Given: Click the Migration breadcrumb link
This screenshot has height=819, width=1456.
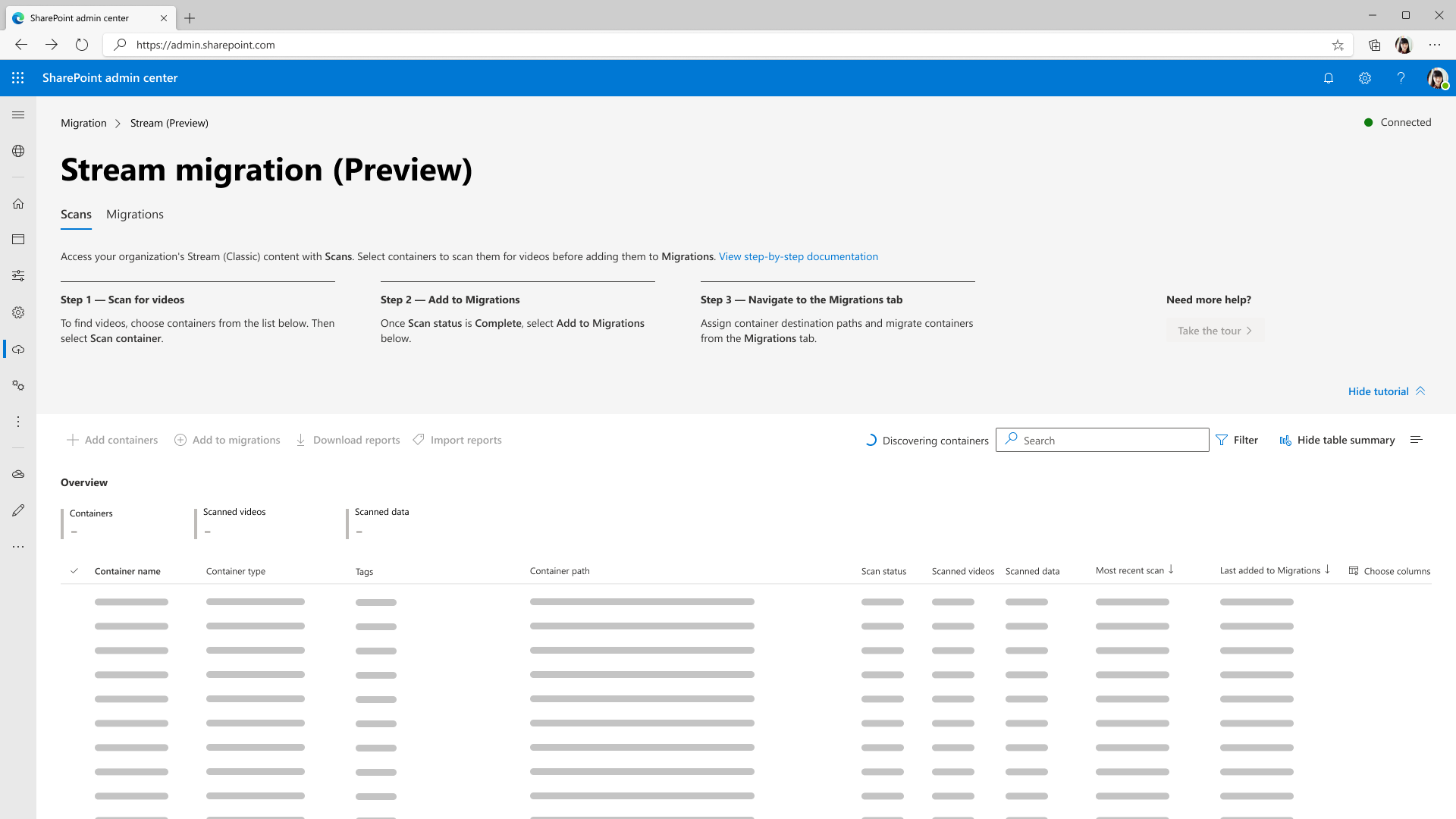Looking at the screenshot, I should pyautogui.click(x=84, y=122).
